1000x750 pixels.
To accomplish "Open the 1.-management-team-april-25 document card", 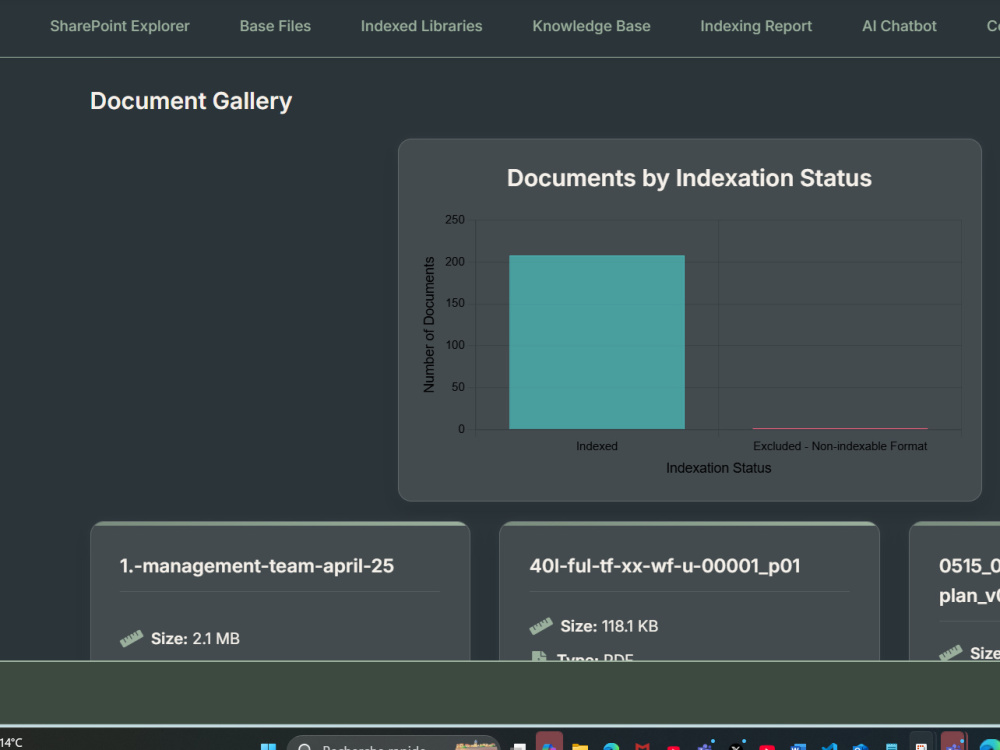I will [280, 591].
